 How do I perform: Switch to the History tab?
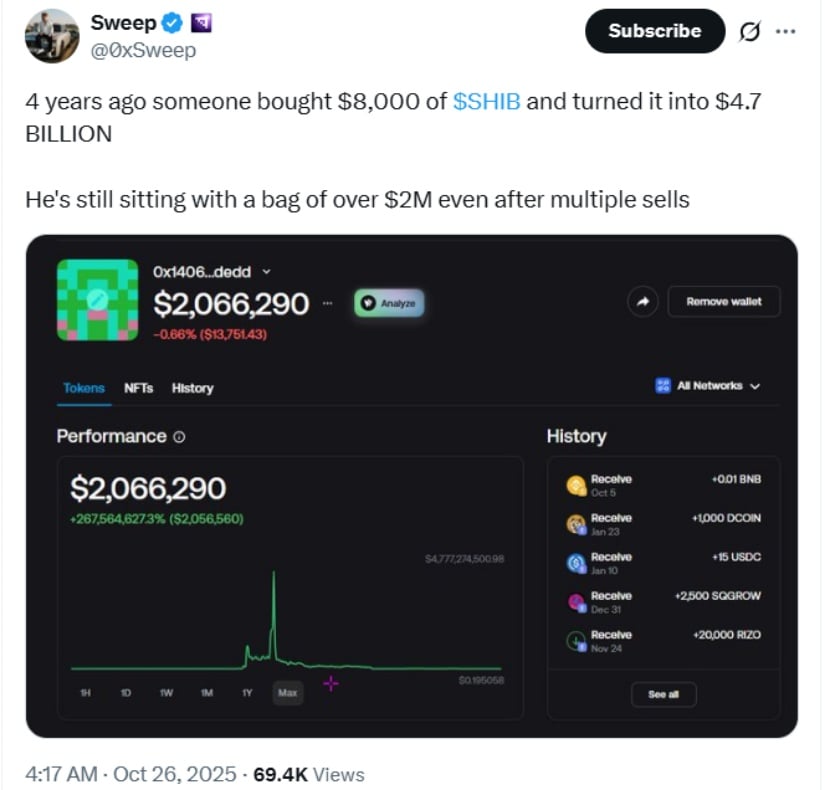point(192,388)
